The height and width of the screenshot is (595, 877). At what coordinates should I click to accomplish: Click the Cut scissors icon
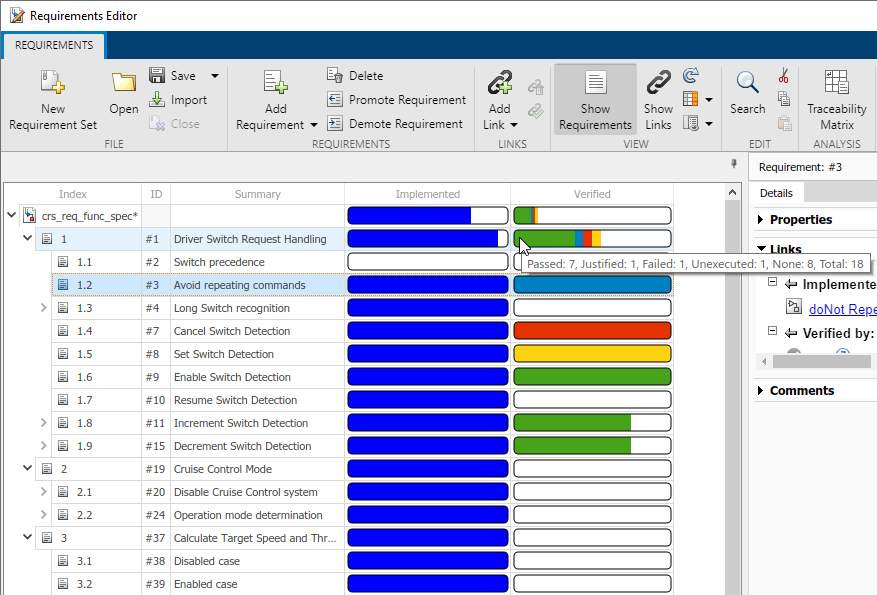(783, 76)
